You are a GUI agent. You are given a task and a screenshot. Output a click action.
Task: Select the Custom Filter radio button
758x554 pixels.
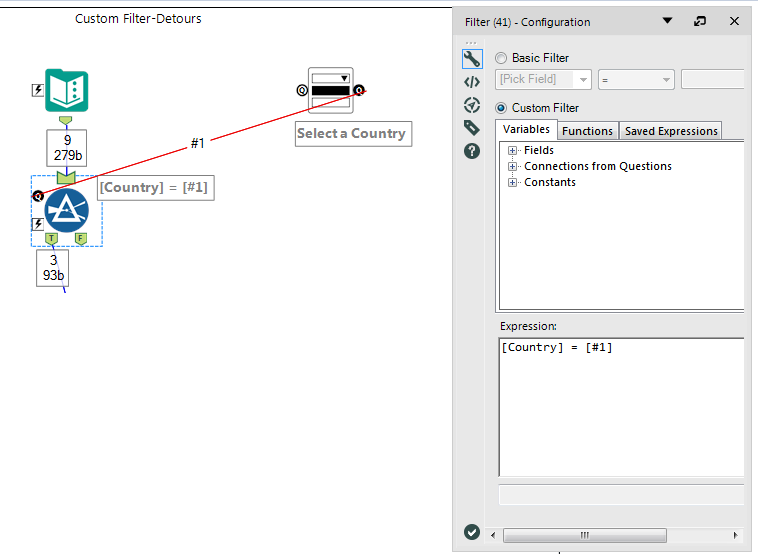pyautogui.click(x=501, y=108)
